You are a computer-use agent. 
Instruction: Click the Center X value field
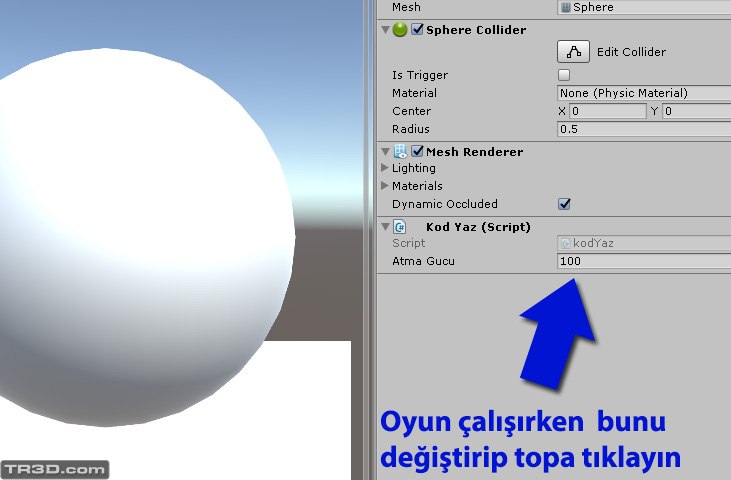(x=608, y=111)
